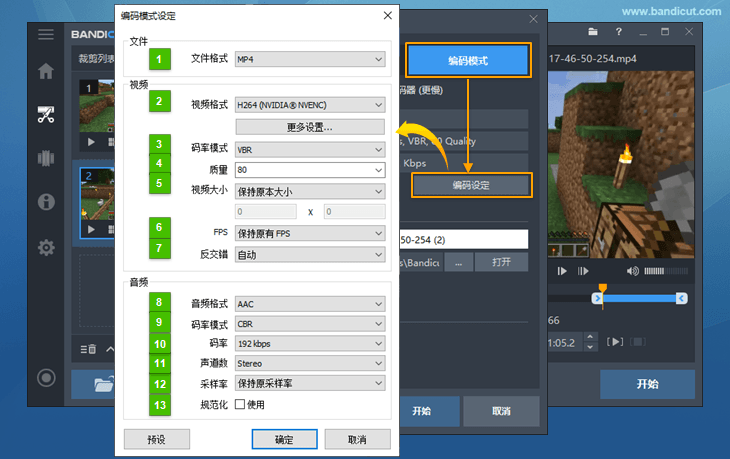The height and width of the screenshot is (459, 730).
Task: Select the 编码模式 tab button
Action: click(x=467, y=61)
